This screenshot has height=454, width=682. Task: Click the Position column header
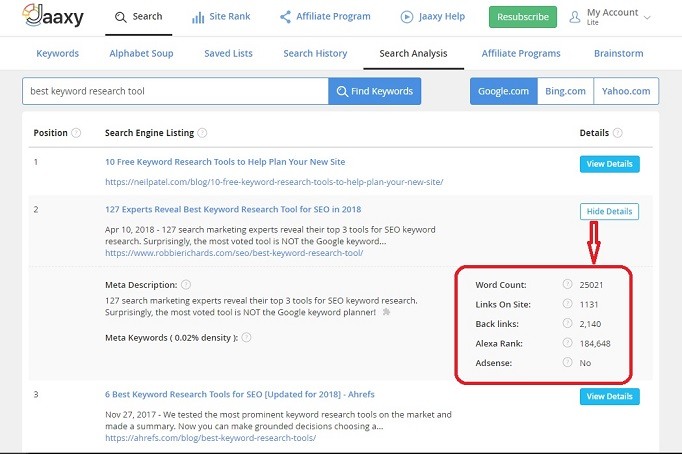pyautogui.click(x=50, y=133)
